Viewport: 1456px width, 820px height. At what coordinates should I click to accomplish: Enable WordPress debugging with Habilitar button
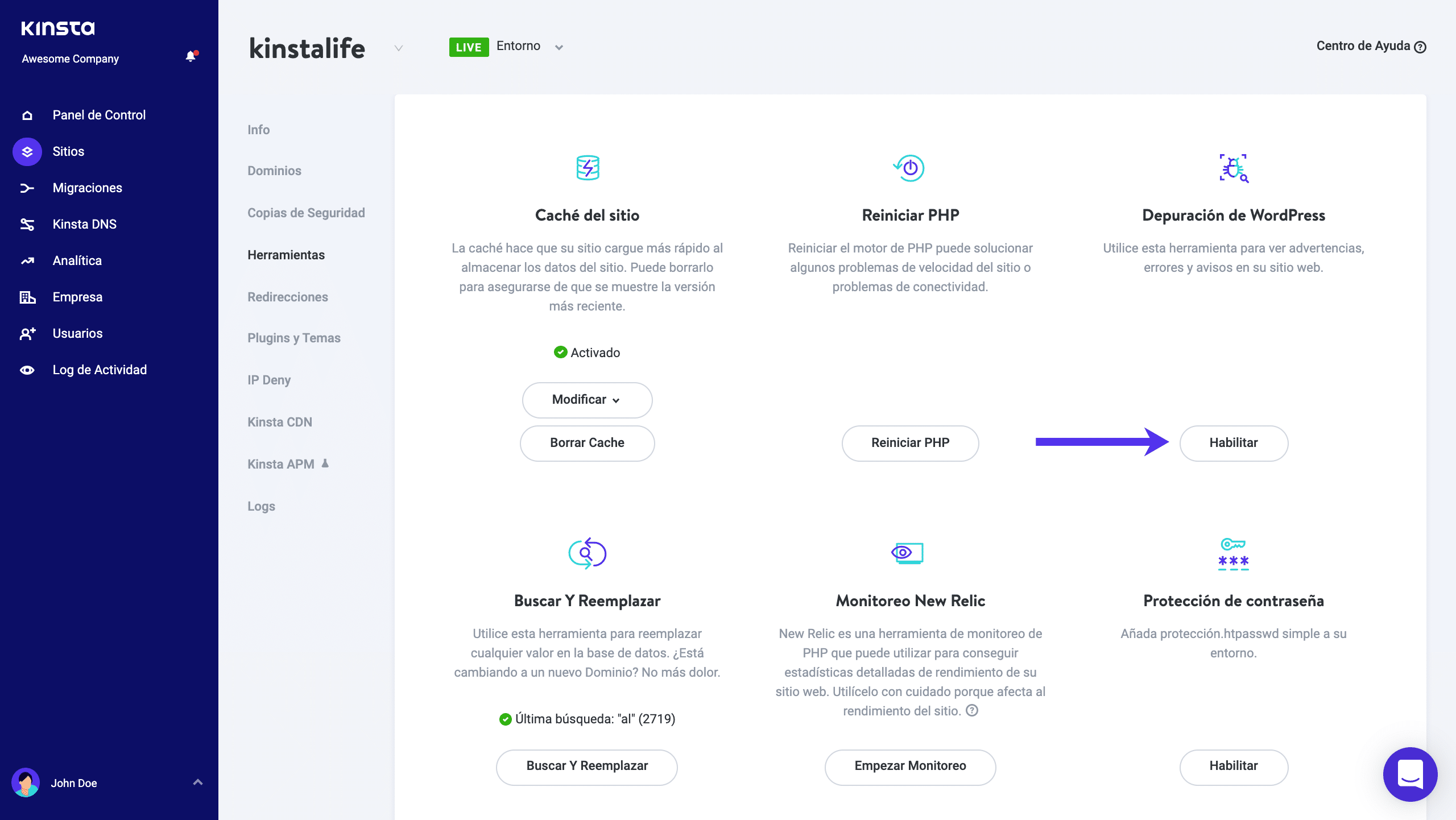click(x=1233, y=443)
